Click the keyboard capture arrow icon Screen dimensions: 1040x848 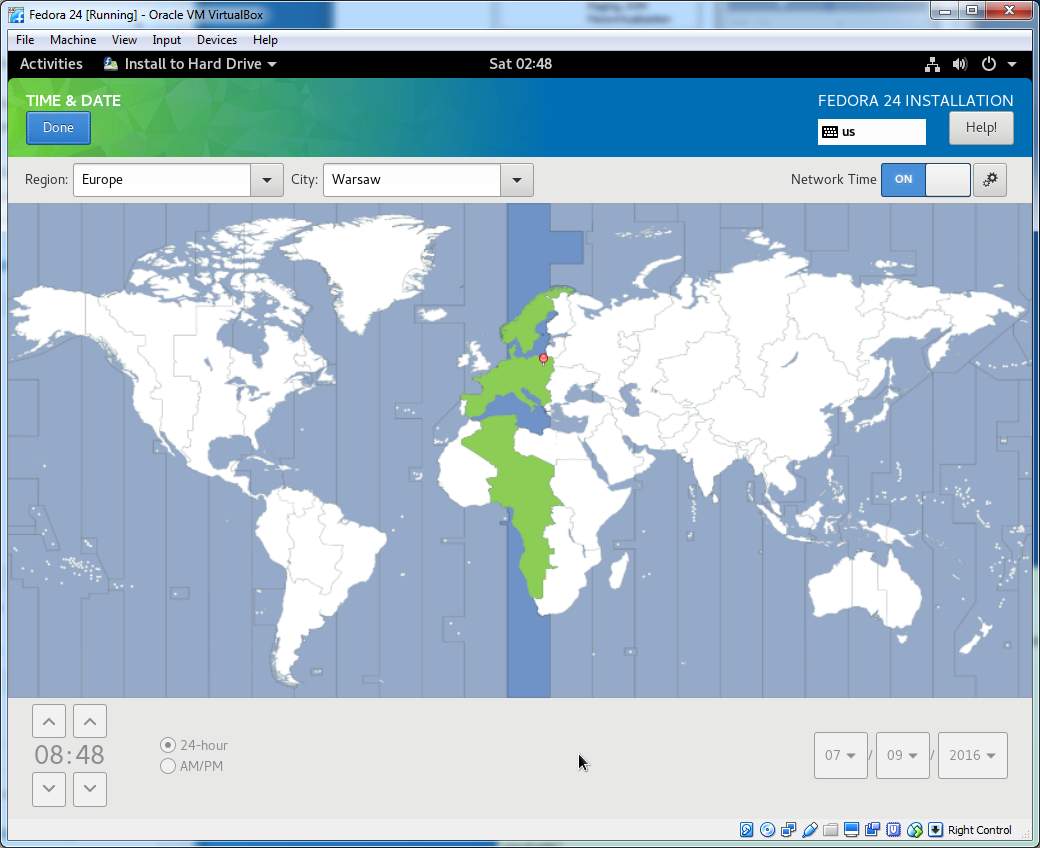coord(935,829)
